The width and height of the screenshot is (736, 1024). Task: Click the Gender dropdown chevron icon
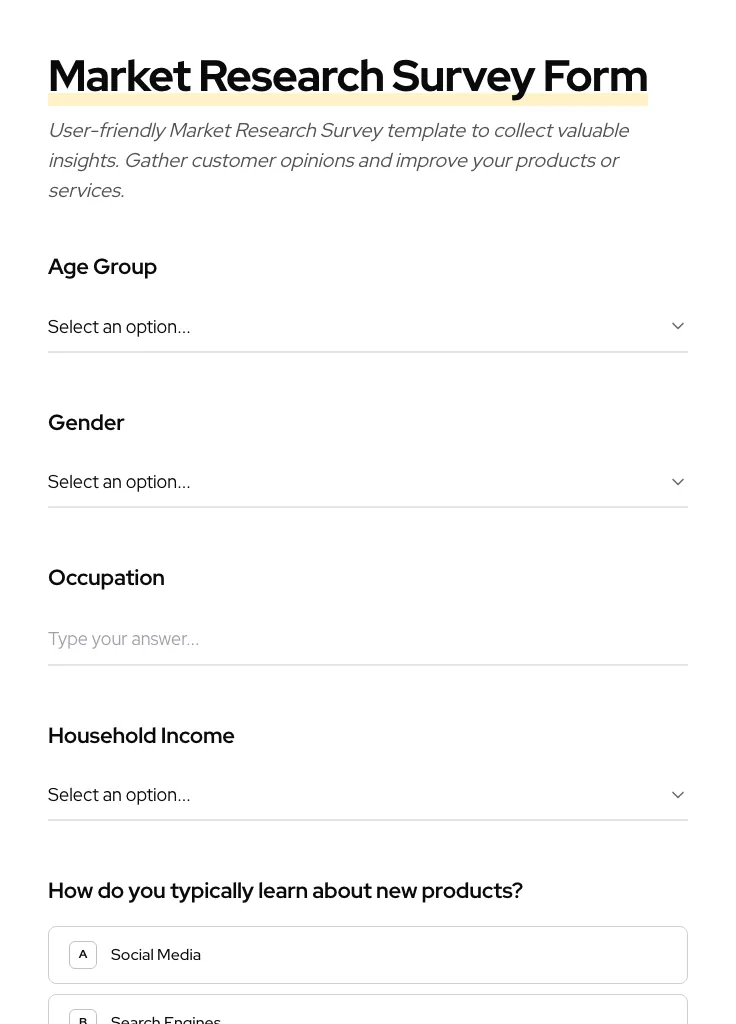pyautogui.click(x=678, y=481)
